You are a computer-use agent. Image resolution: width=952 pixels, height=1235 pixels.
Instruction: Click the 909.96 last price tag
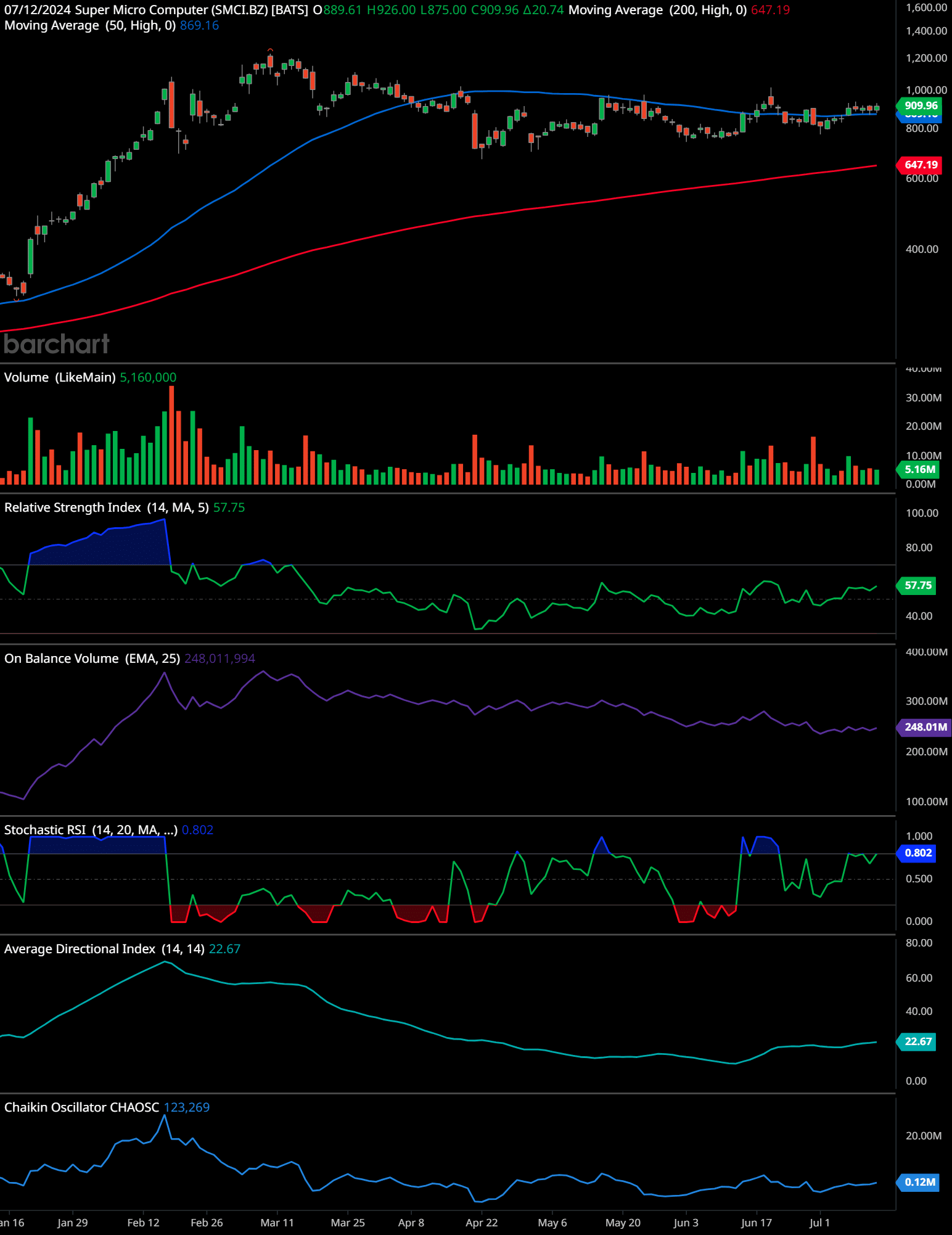pos(920,105)
